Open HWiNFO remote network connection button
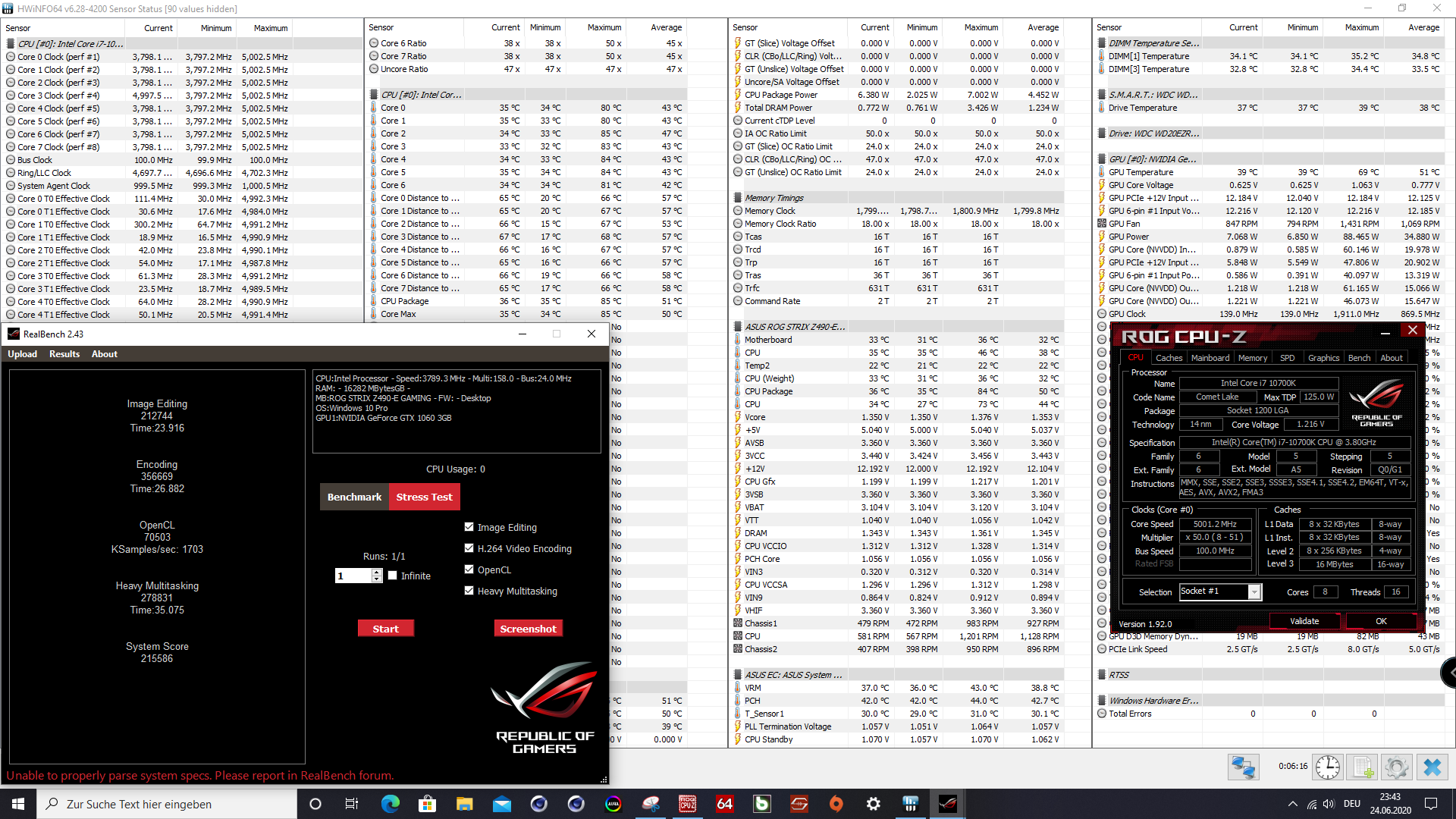 [1244, 767]
